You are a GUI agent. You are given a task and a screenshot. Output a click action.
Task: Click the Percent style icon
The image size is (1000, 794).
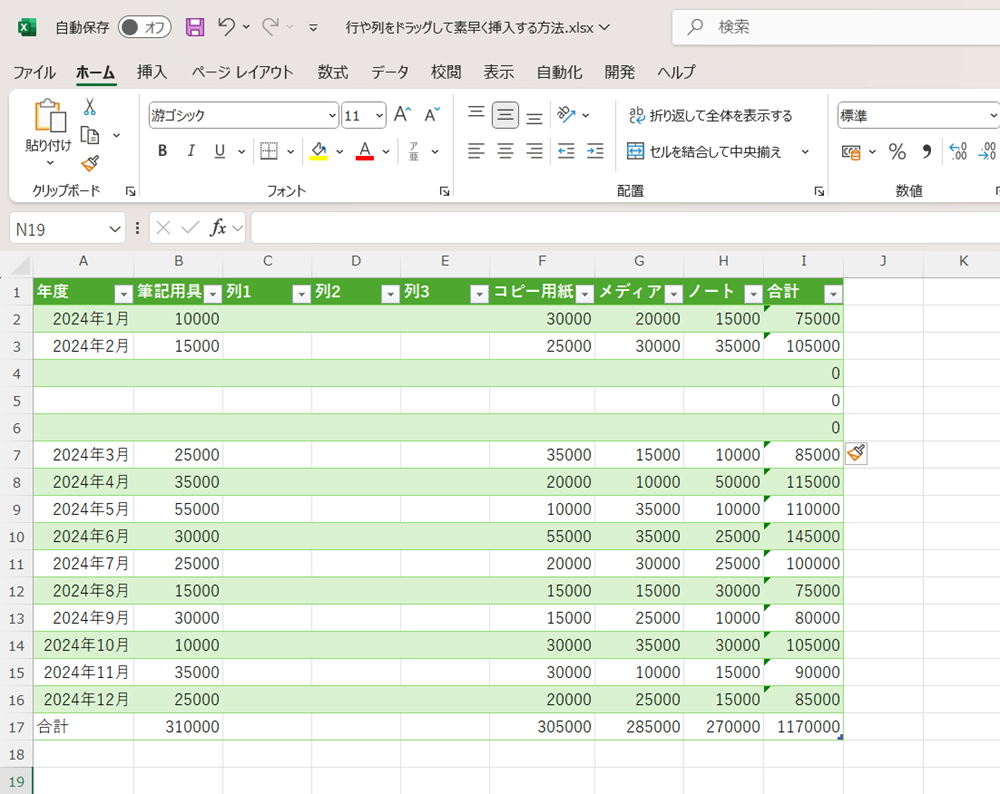897,151
